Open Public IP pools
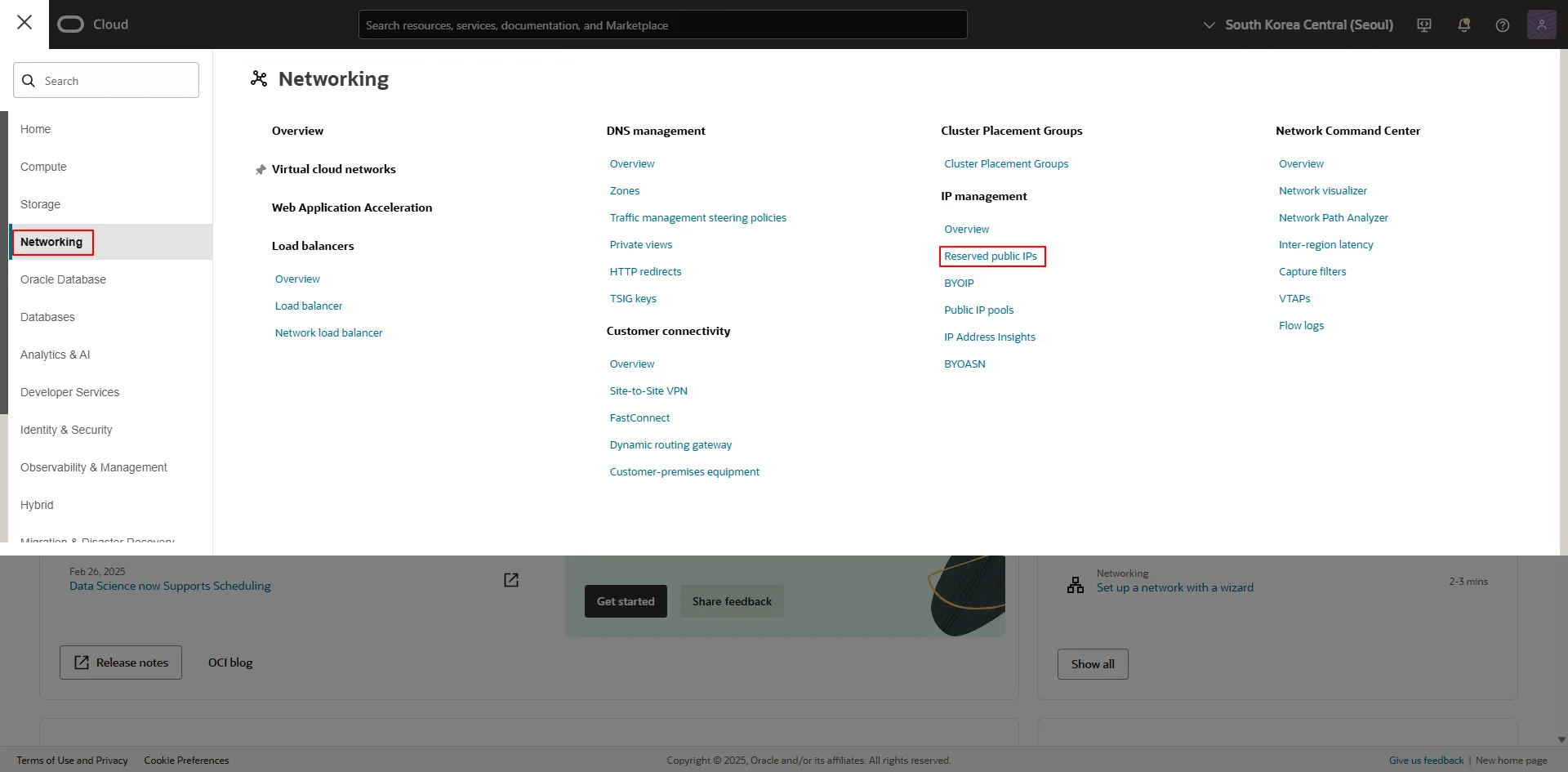This screenshot has width=1568, height=772. (978, 310)
